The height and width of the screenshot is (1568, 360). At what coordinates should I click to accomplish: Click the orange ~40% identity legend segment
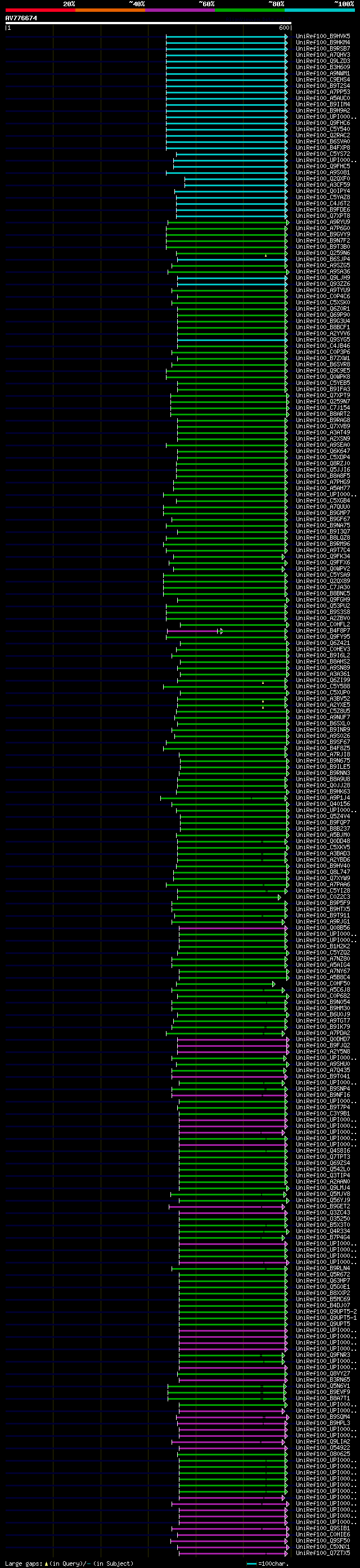(110, 10)
